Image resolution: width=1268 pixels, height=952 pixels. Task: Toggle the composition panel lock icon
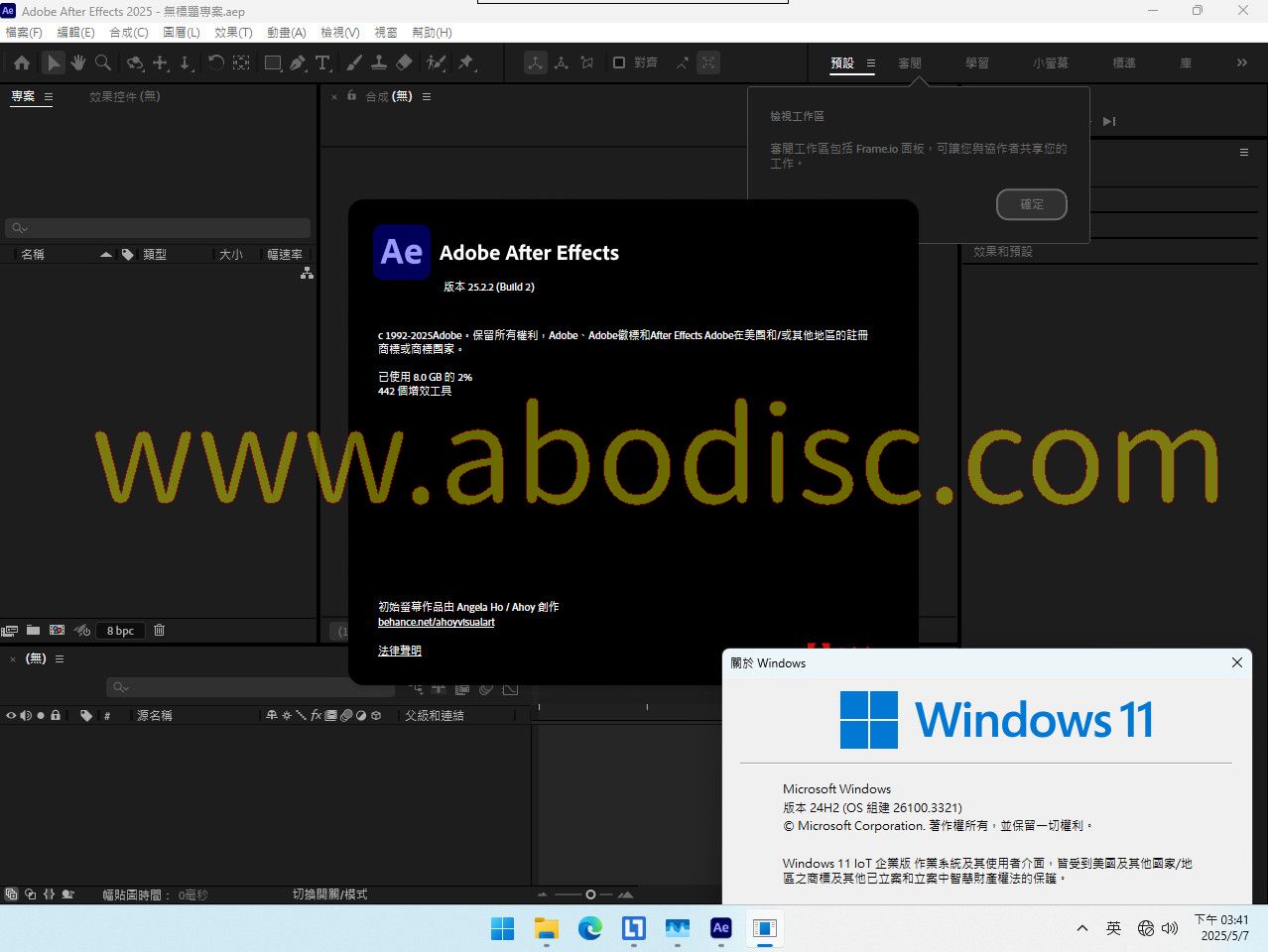351,96
